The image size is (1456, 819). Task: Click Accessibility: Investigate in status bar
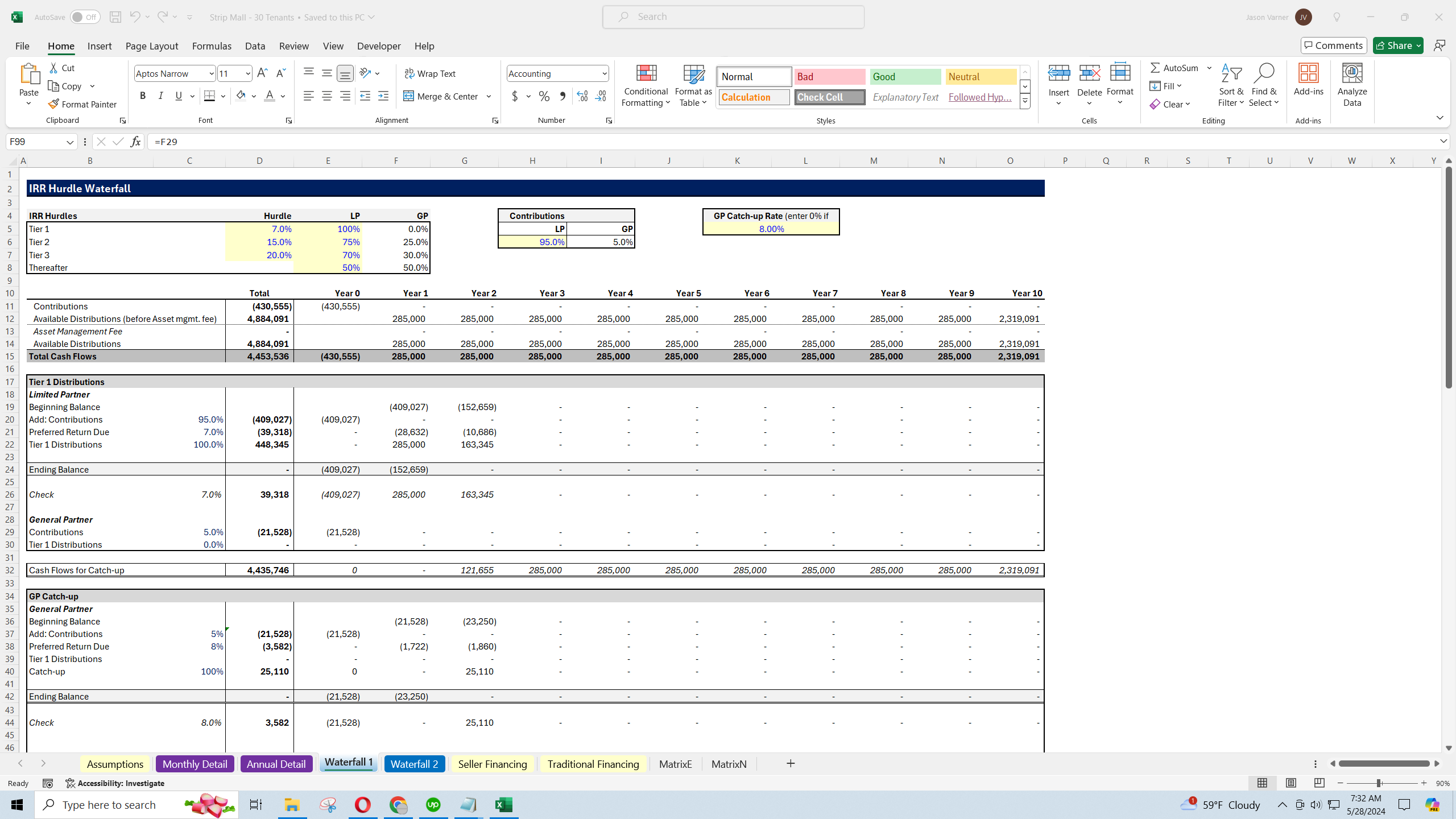point(115,783)
